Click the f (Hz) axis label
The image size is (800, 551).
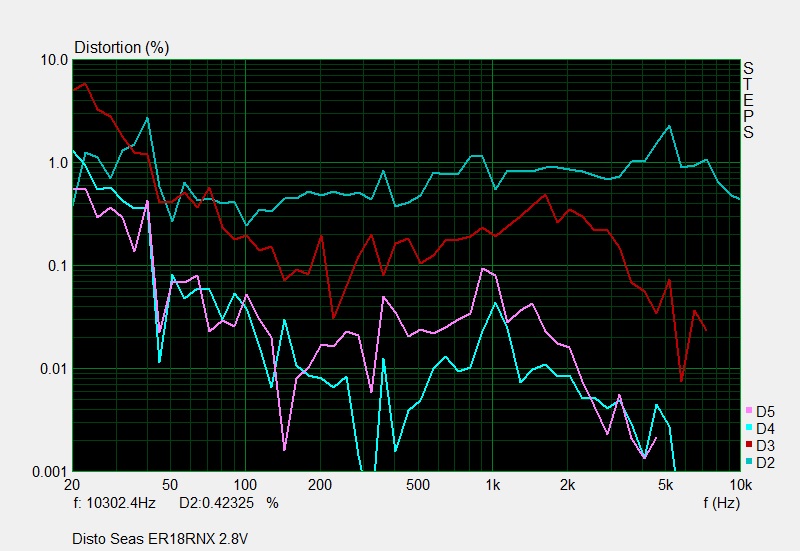click(x=723, y=503)
